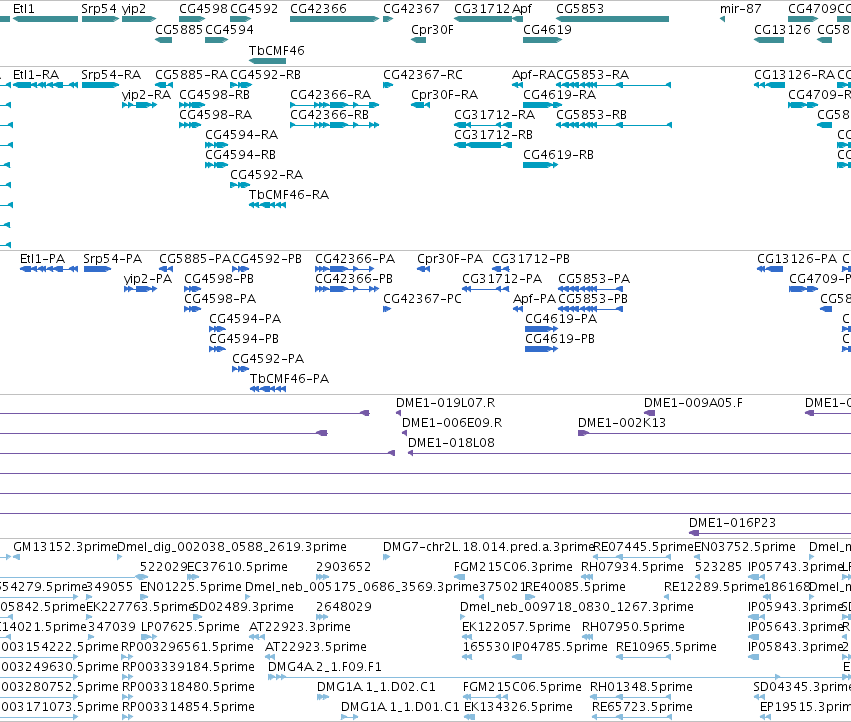
Task: Click BAC end DME1-006E09.R
Action: (x=404, y=433)
